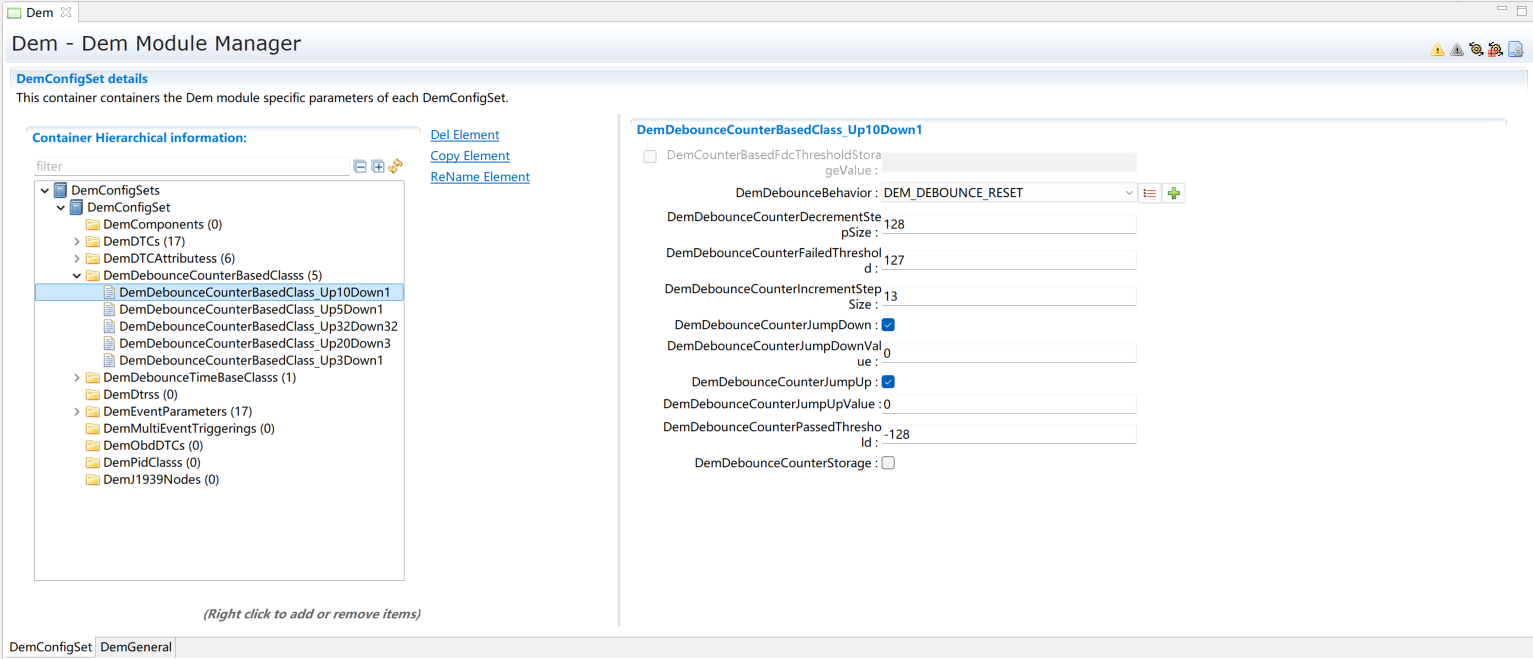The height and width of the screenshot is (659, 1533).
Task: Click the ReName Element link
Action: 479,177
